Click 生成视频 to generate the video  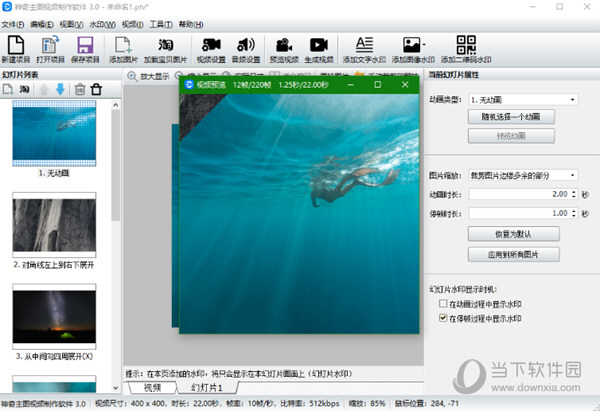click(319, 49)
